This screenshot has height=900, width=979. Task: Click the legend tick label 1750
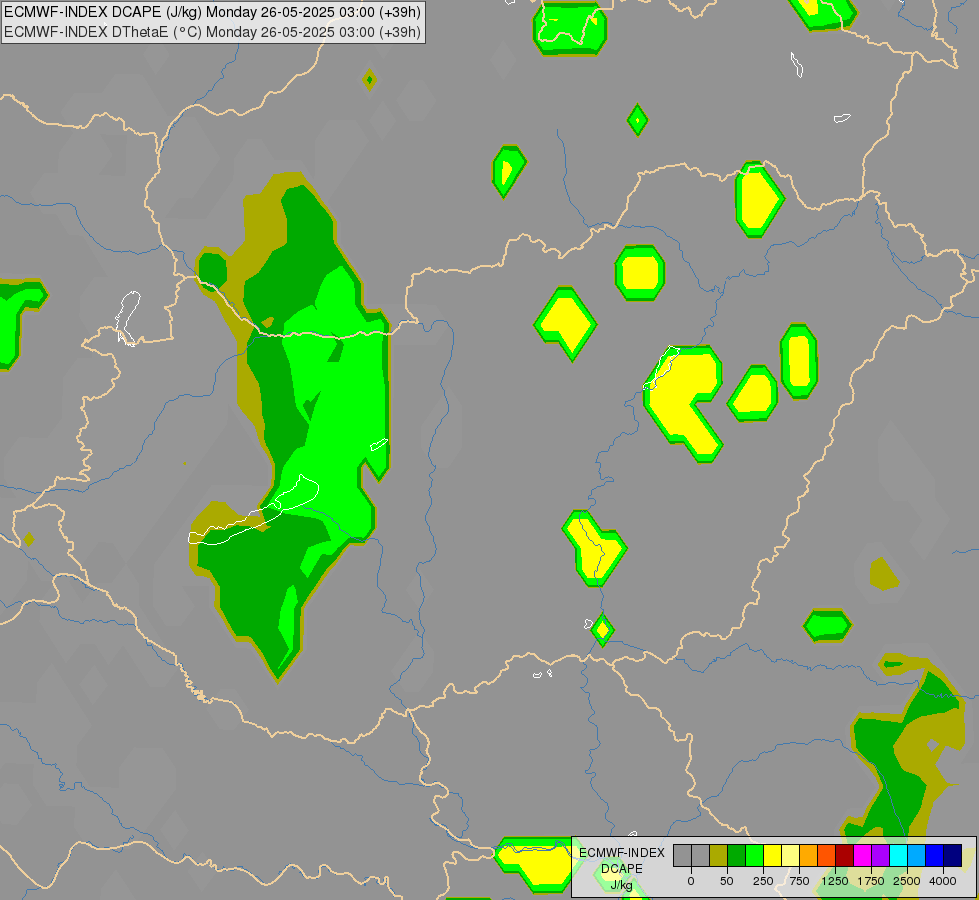(871, 881)
